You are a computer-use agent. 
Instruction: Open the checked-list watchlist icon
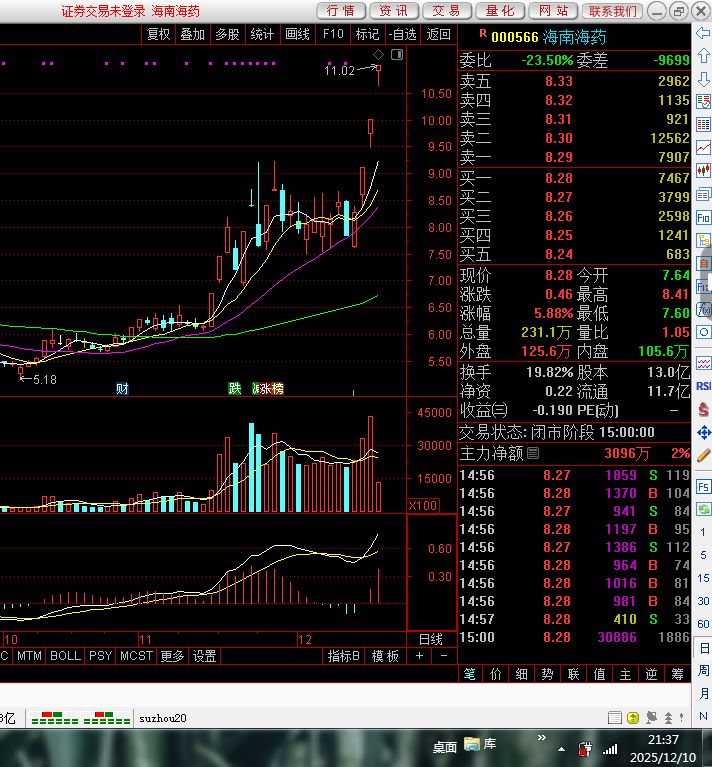pos(703,101)
